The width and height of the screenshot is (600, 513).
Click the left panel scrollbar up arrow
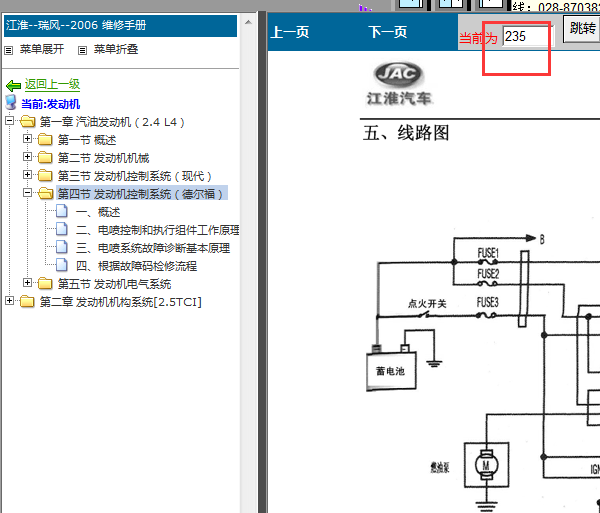[x=248, y=22]
